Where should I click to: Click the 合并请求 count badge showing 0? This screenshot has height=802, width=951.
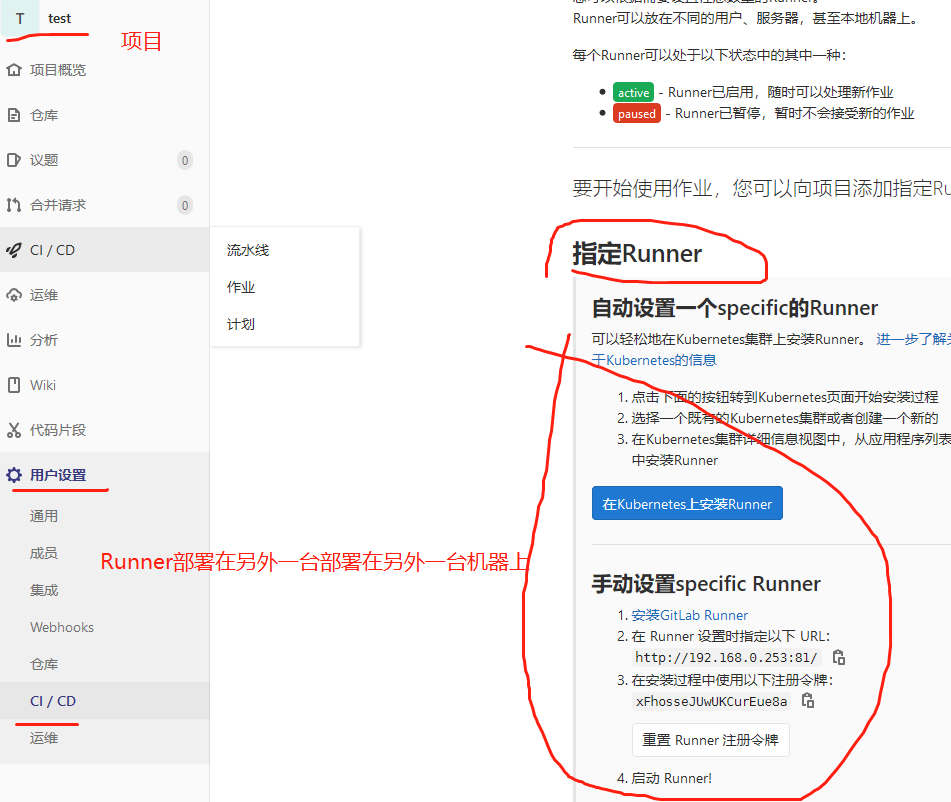click(x=185, y=205)
